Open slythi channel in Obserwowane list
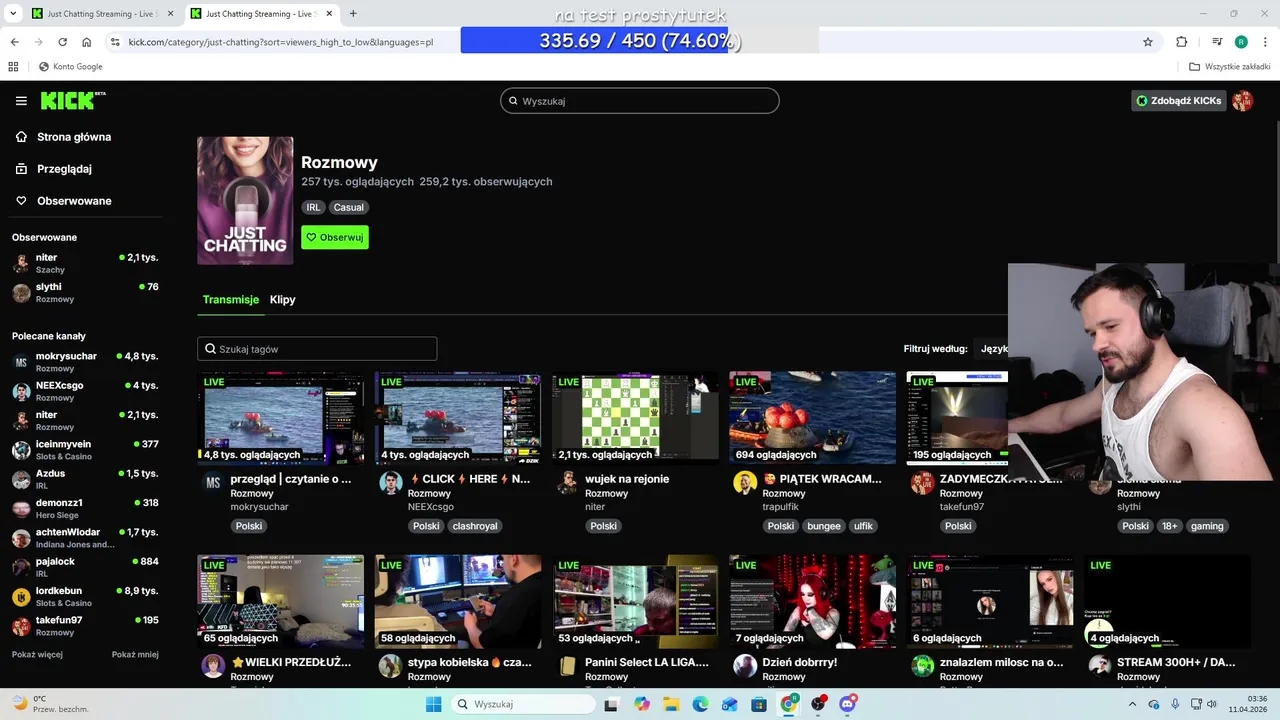Viewport: 1280px width, 720px height. click(85, 292)
